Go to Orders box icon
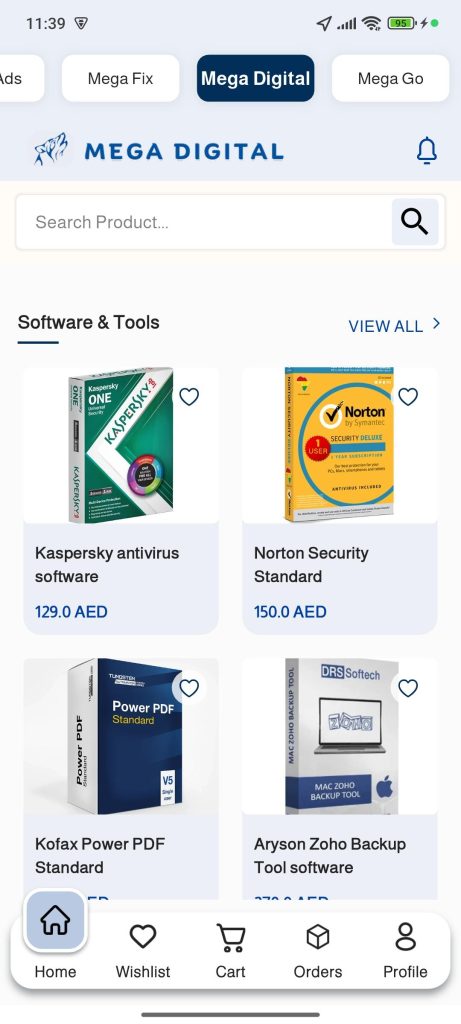Image resolution: width=461 pixels, height=1024 pixels. pyautogui.click(x=318, y=937)
